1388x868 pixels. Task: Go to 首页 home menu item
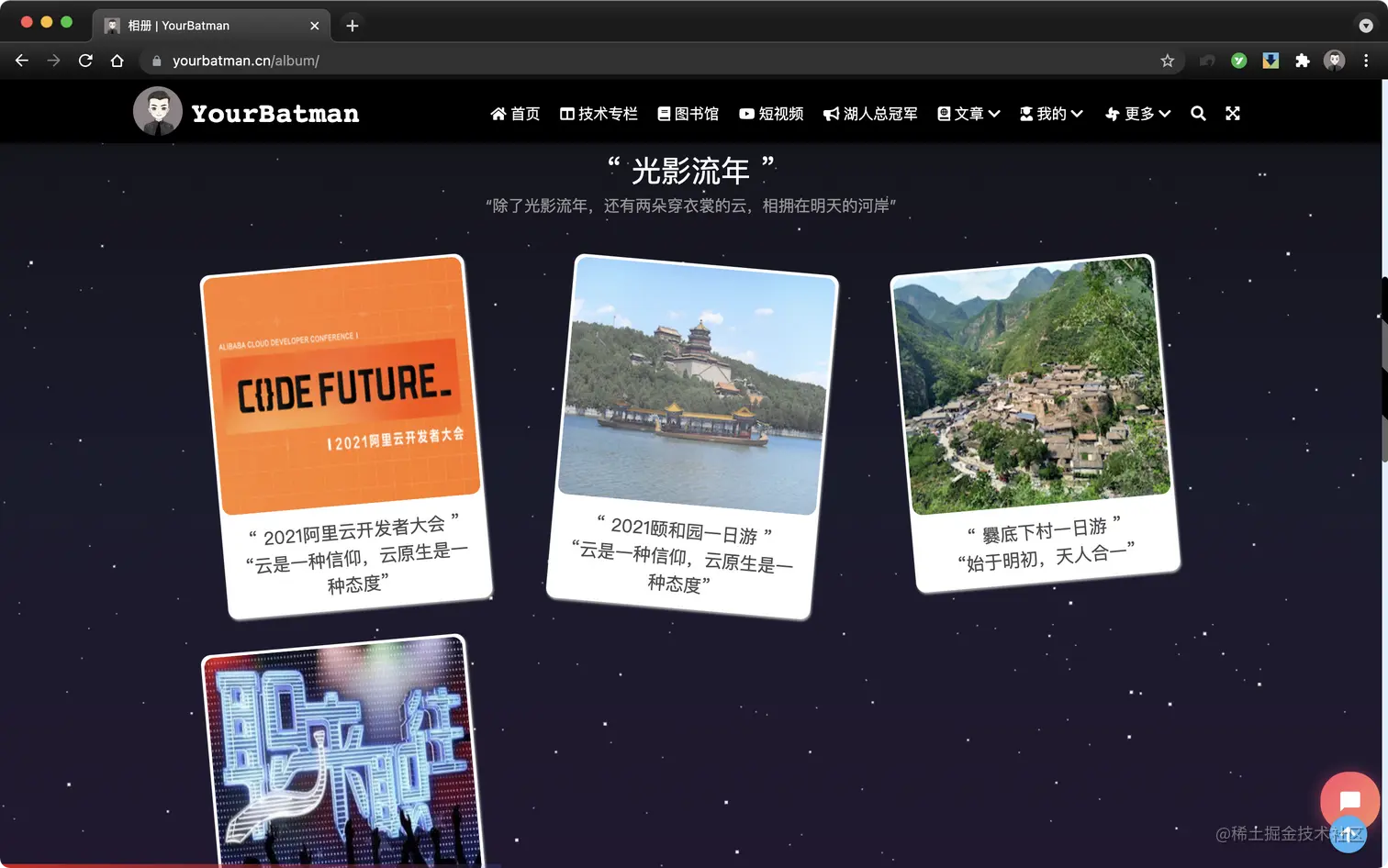coord(515,114)
